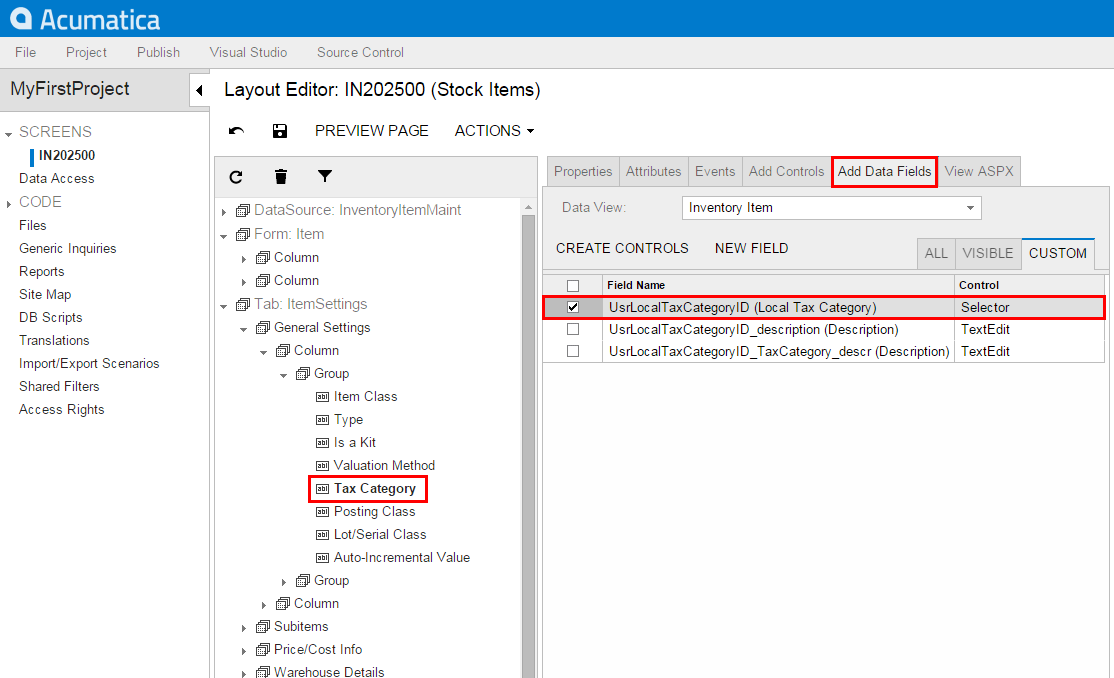Tick the UsrLocalTaxCategoryID_TaxCategory_descr checkbox
Screen dimensions: 1114x678
click(x=573, y=351)
